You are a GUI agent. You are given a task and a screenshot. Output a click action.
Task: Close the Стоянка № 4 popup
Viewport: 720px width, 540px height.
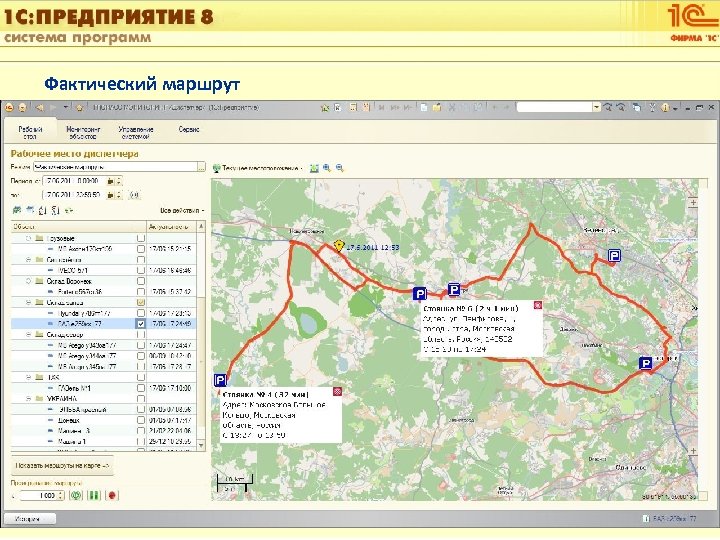click(x=338, y=392)
